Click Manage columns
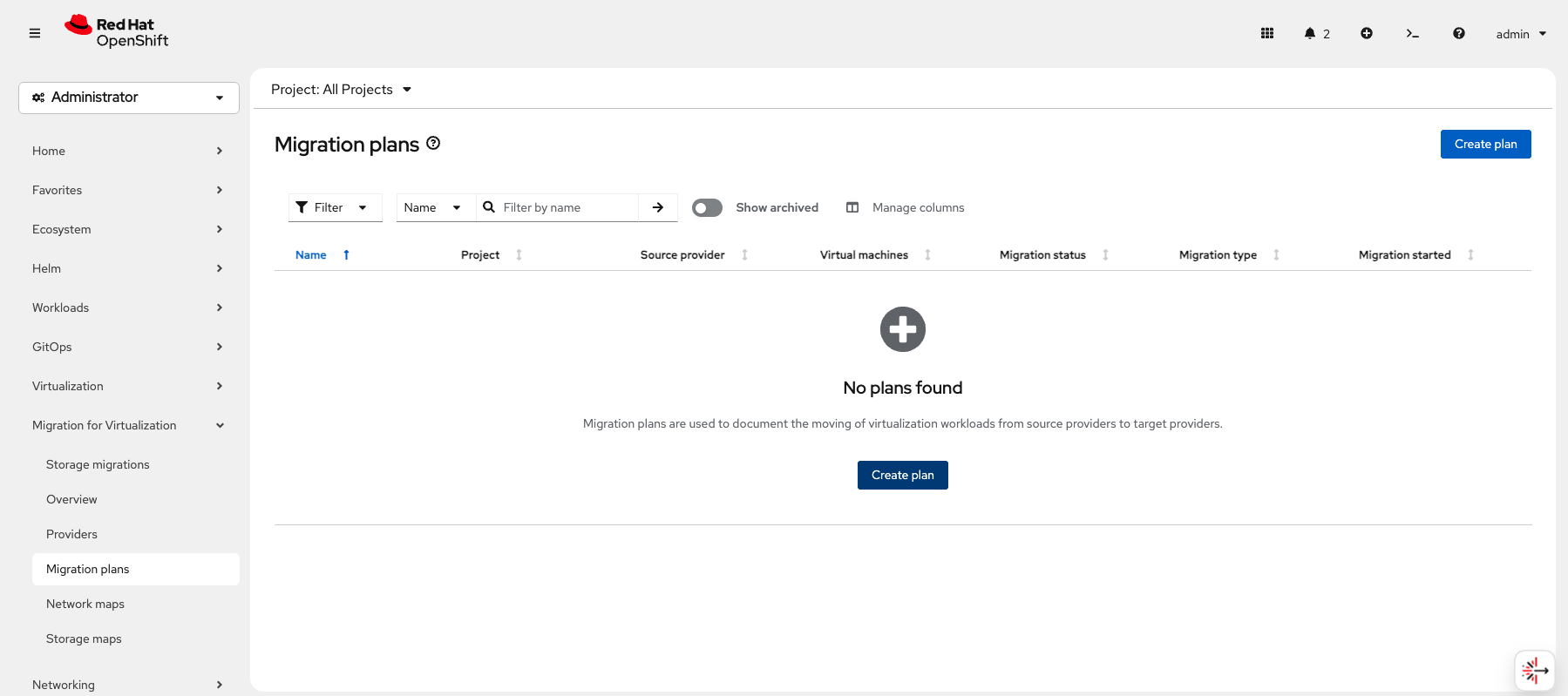Image resolution: width=1568 pixels, height=696 pixels. [x=906, y=207]
